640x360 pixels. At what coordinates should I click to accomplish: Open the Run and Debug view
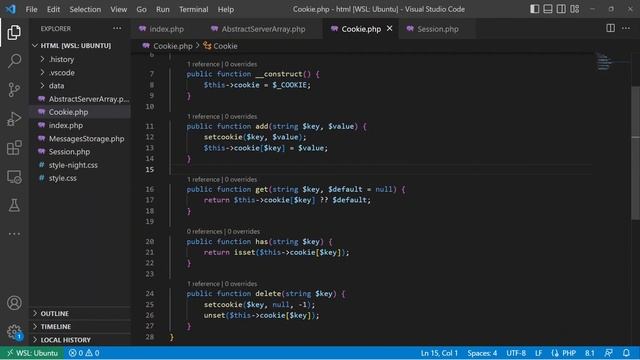14,119
